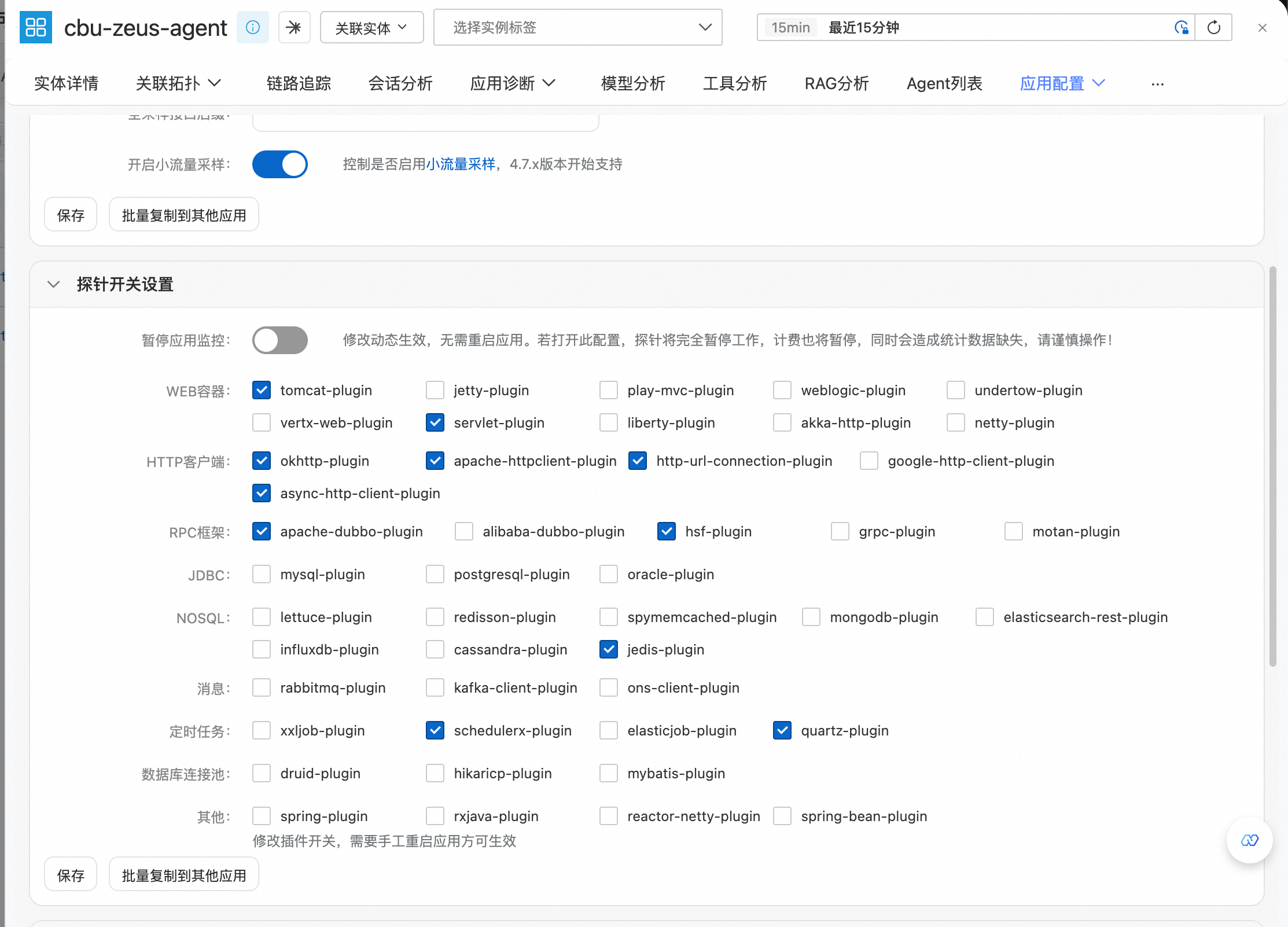The height and width of the screenshot is (927, 1288).
Task: Click 保存 in the 探针开关设置 section
Action: pos(71,875)
